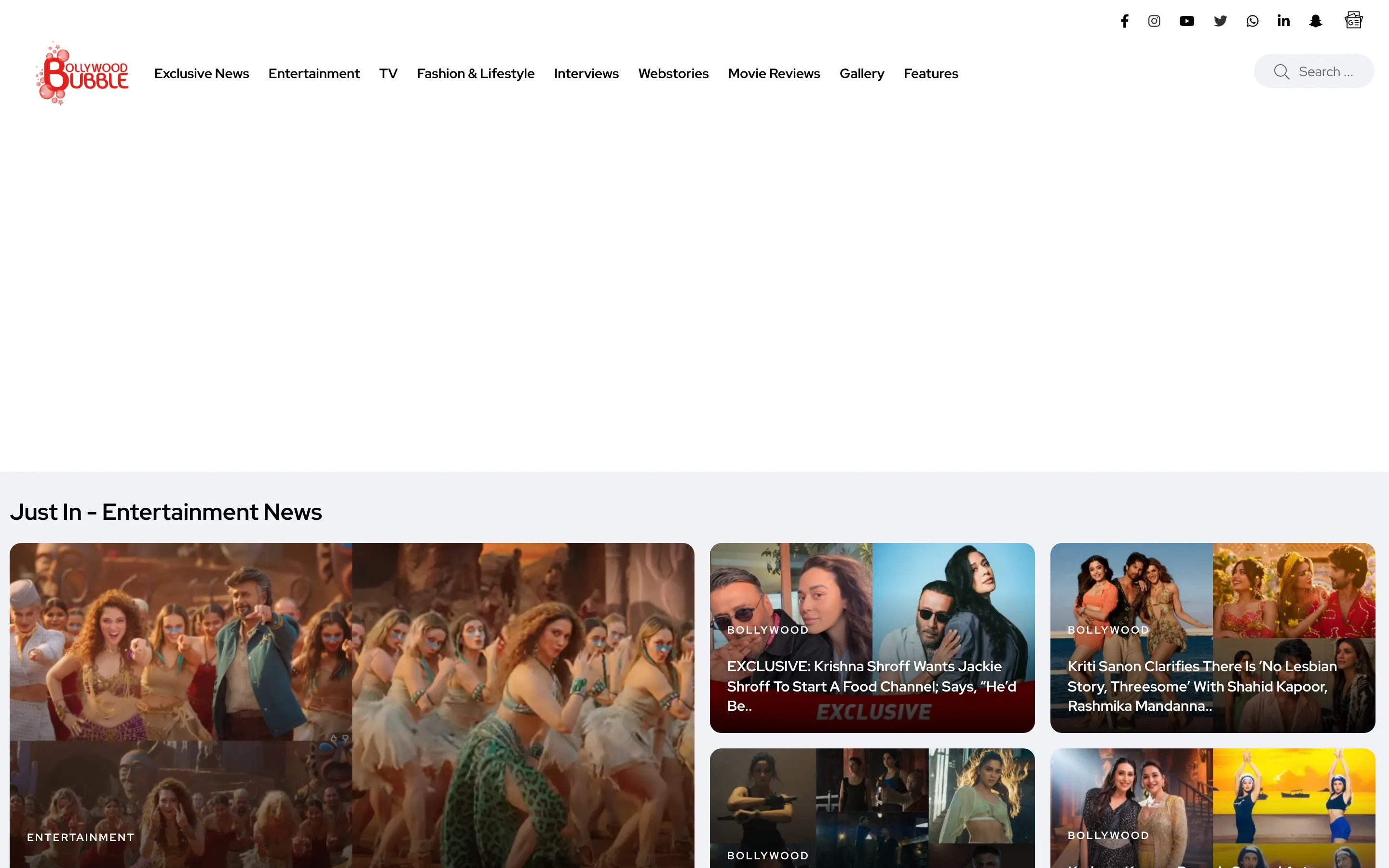Open the WhatsApp social icon
The height and width of the screenshot is (868, 1389).
pos(1253,21)
